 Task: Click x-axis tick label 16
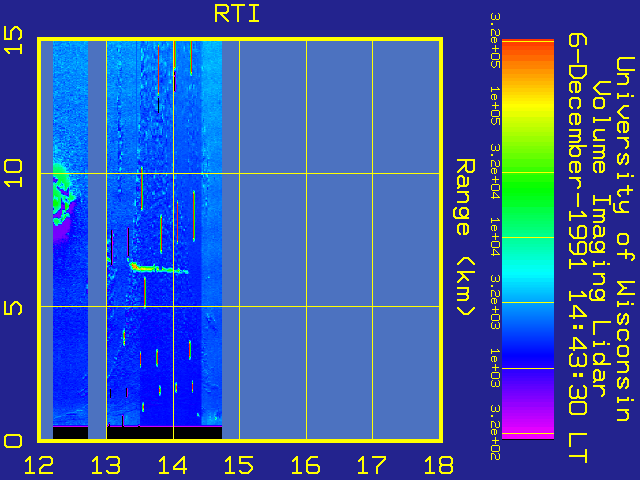click(306, 465)
